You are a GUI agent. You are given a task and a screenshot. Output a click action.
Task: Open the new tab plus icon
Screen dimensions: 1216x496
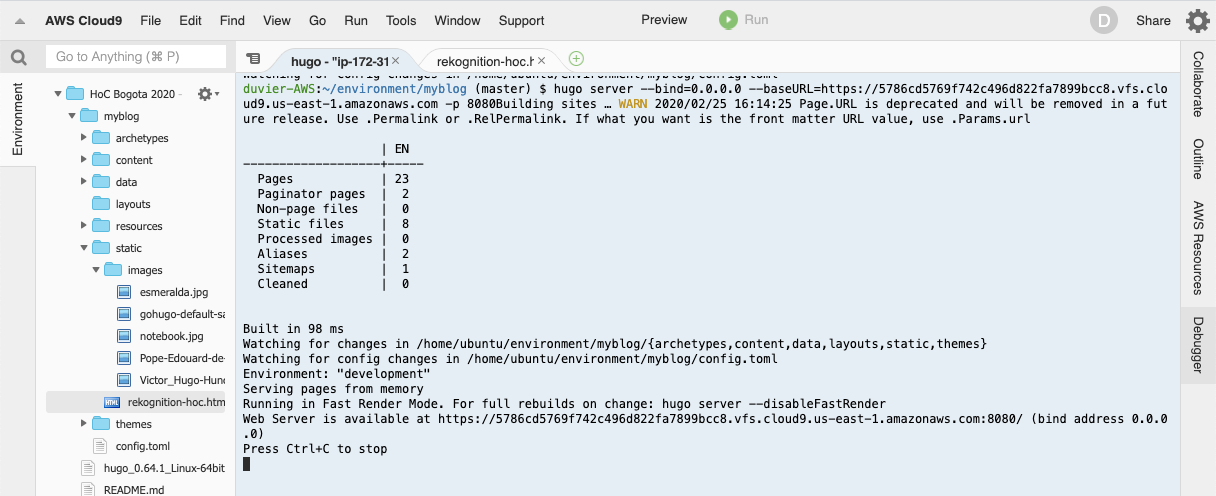(576, 59)
